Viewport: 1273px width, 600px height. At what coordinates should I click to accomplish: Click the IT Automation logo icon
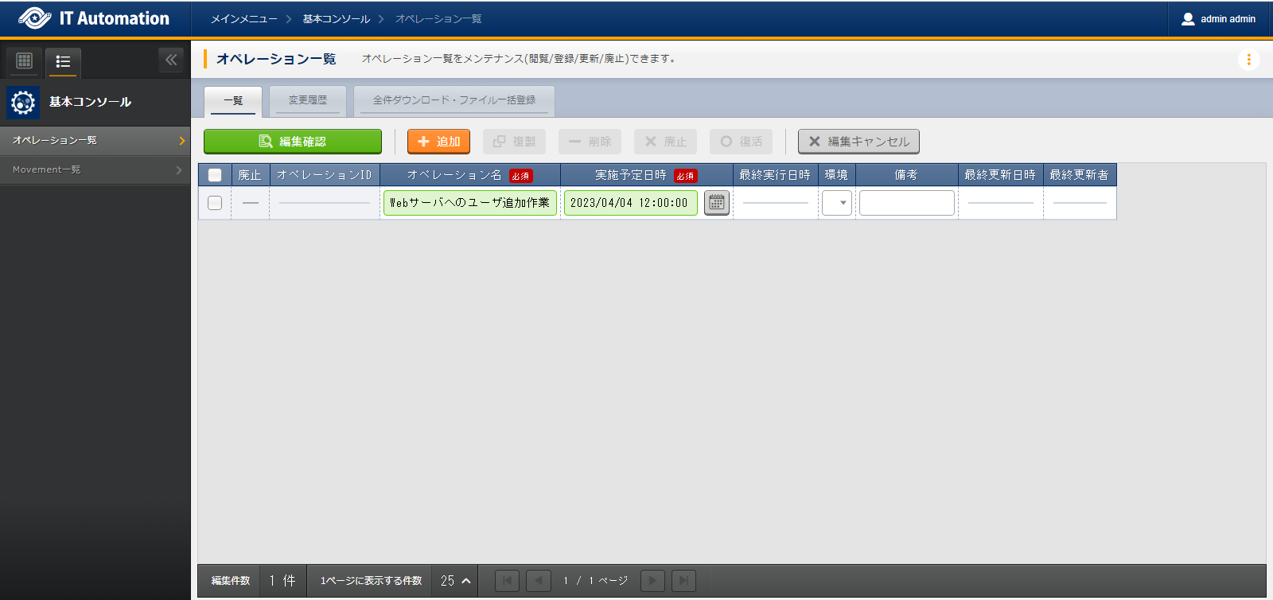[37, 17]
